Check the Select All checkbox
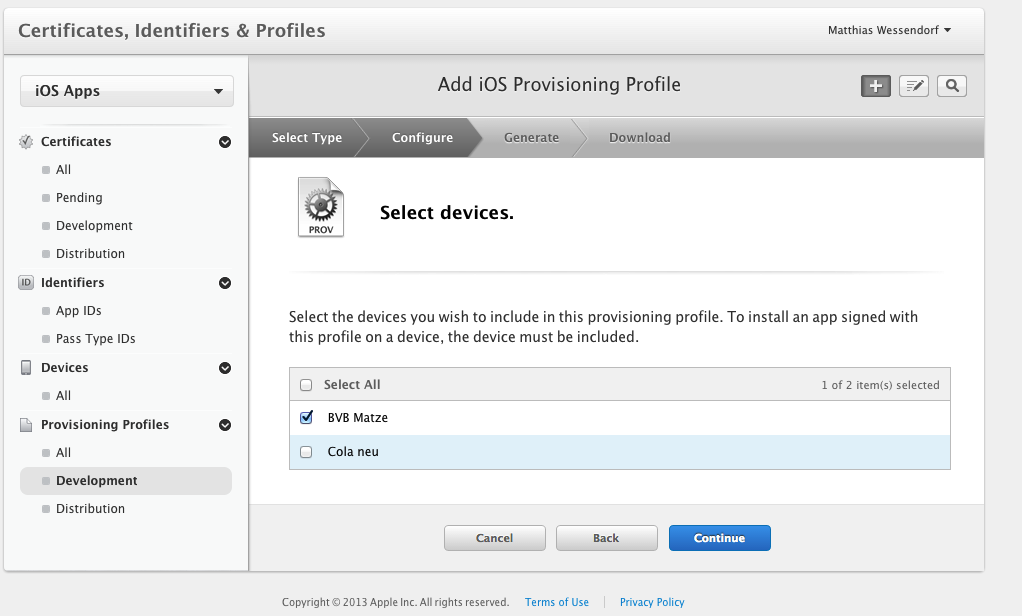The height and width of the screenshot is (616, 1022). 306,385
